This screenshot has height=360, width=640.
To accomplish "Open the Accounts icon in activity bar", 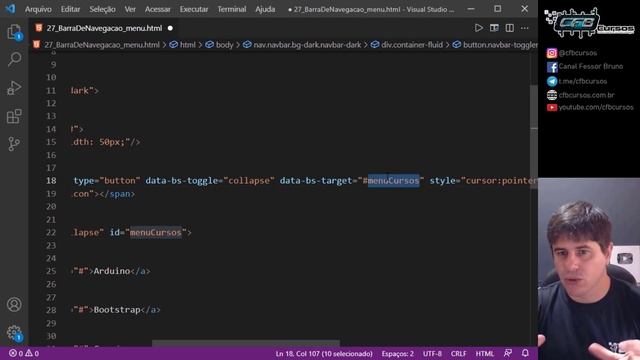I will pyautogui.click(x=14, y=304).
